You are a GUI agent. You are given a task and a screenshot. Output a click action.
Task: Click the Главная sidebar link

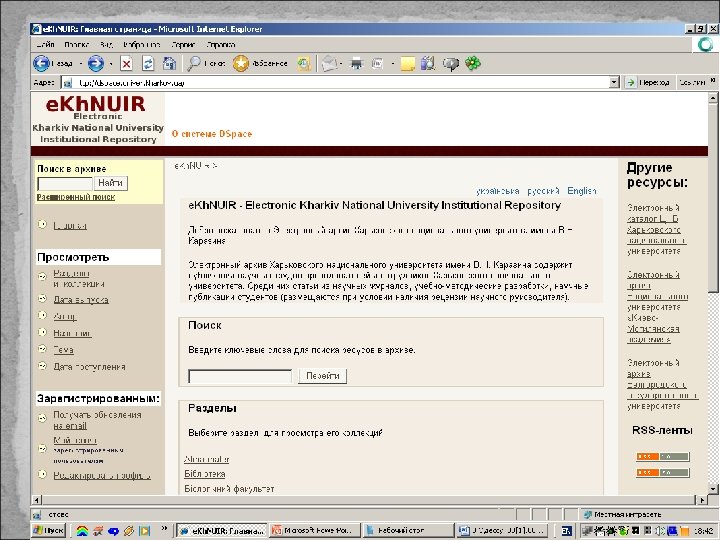[70, 225]
